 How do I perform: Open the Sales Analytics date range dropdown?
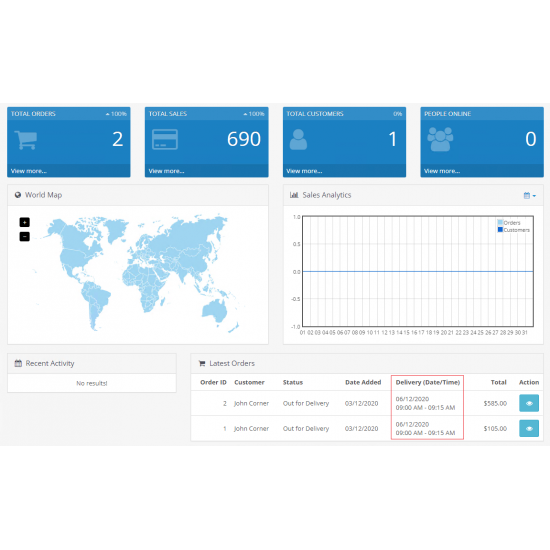pyautogui.click(x=530, y=196)
